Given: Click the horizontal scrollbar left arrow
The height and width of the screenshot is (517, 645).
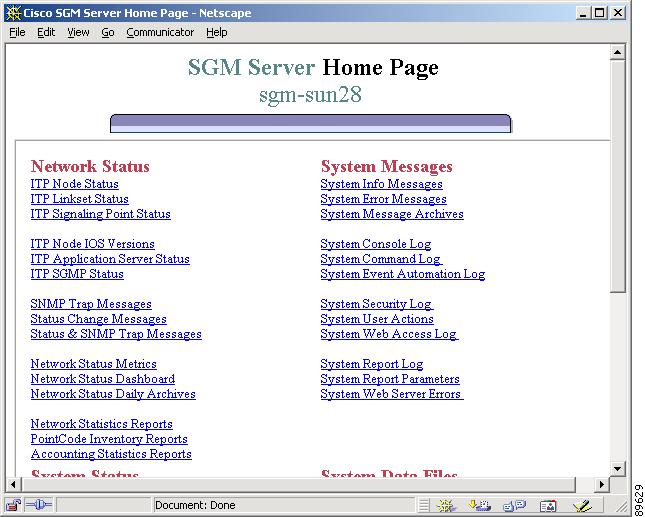Looking at the screenshot, I should [x=13, y=484].
